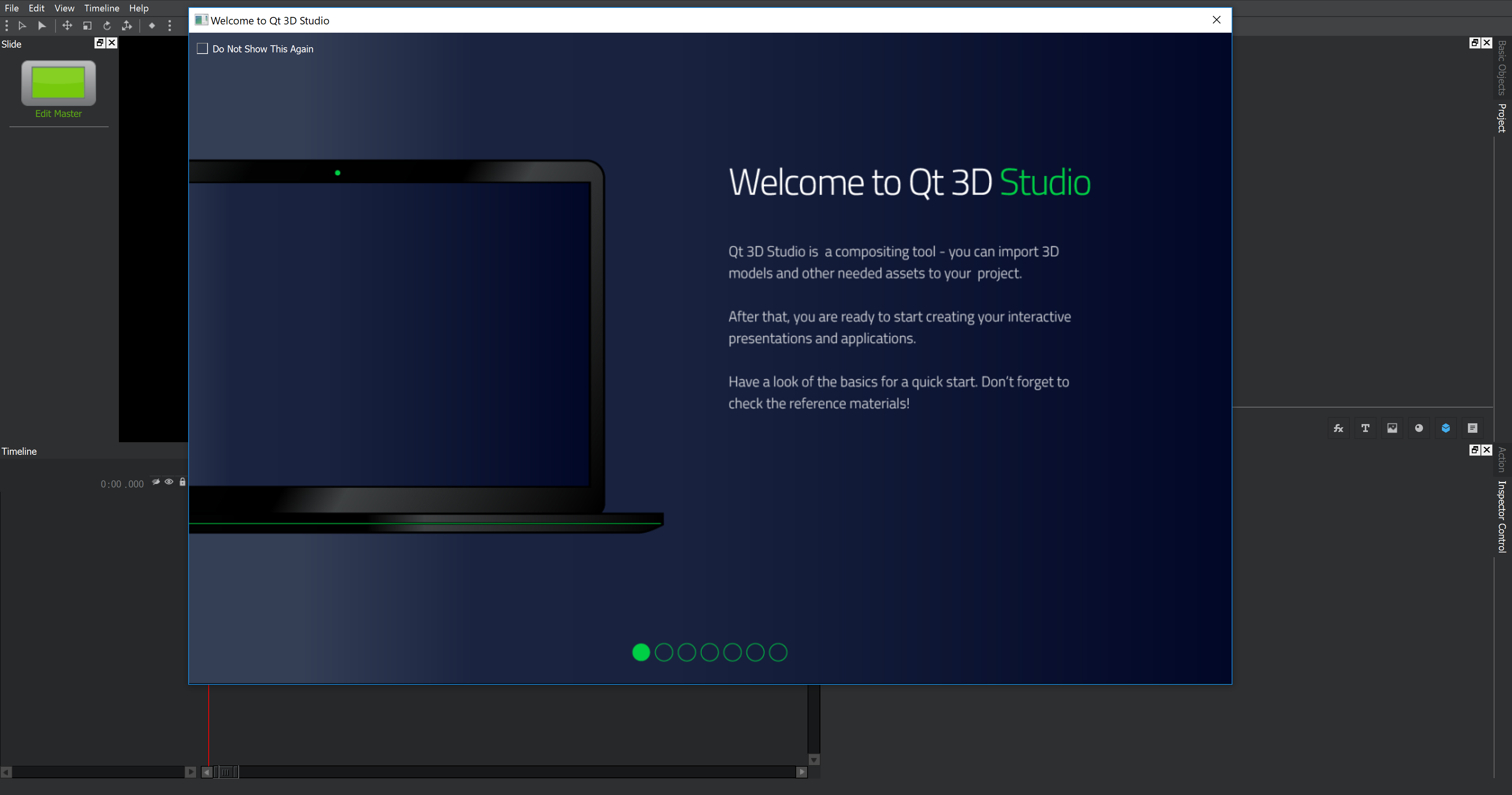
Task: Open Fonts library via T icon
Action: click(1365, 428)
